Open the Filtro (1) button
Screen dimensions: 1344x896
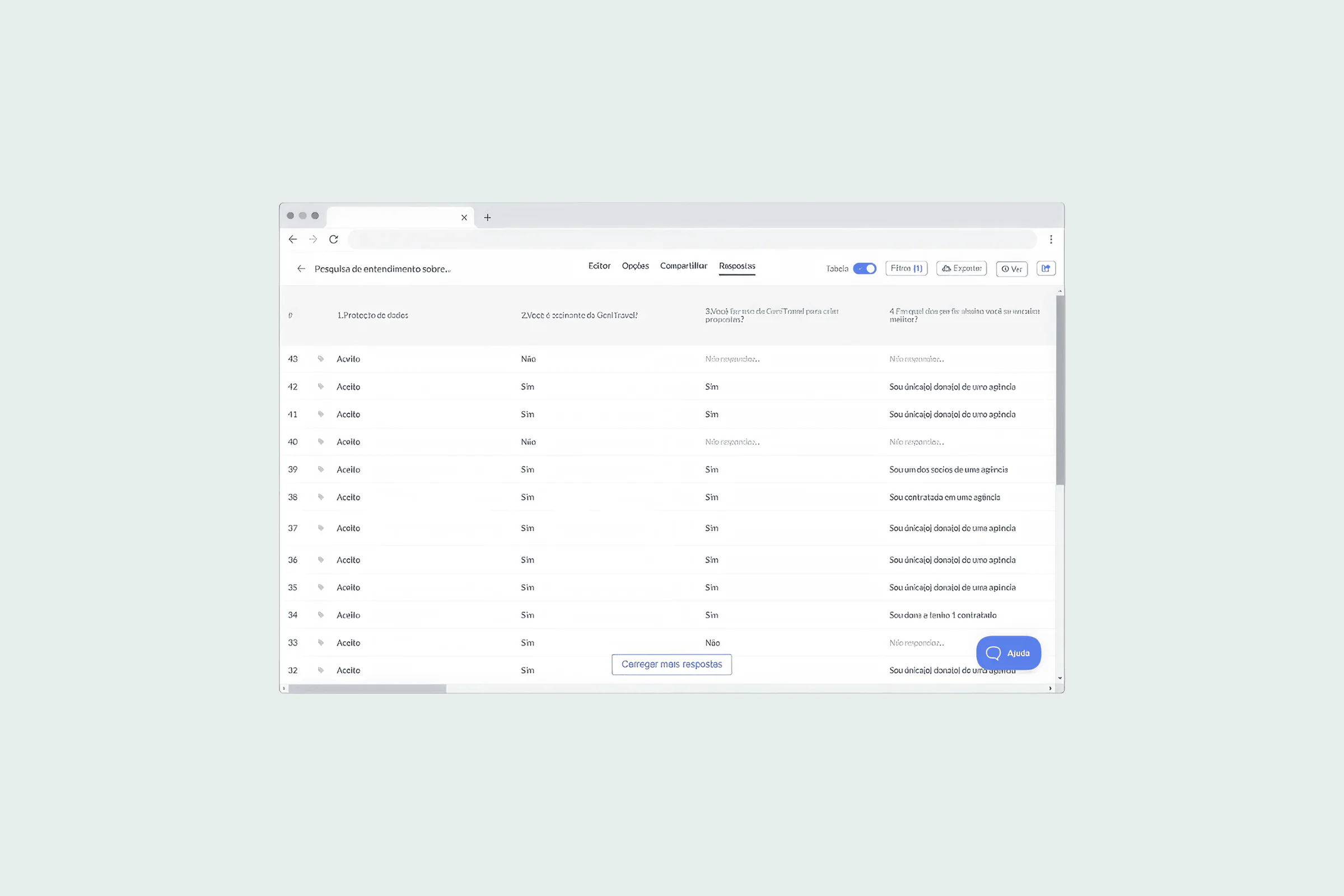[x=906, y=269]
